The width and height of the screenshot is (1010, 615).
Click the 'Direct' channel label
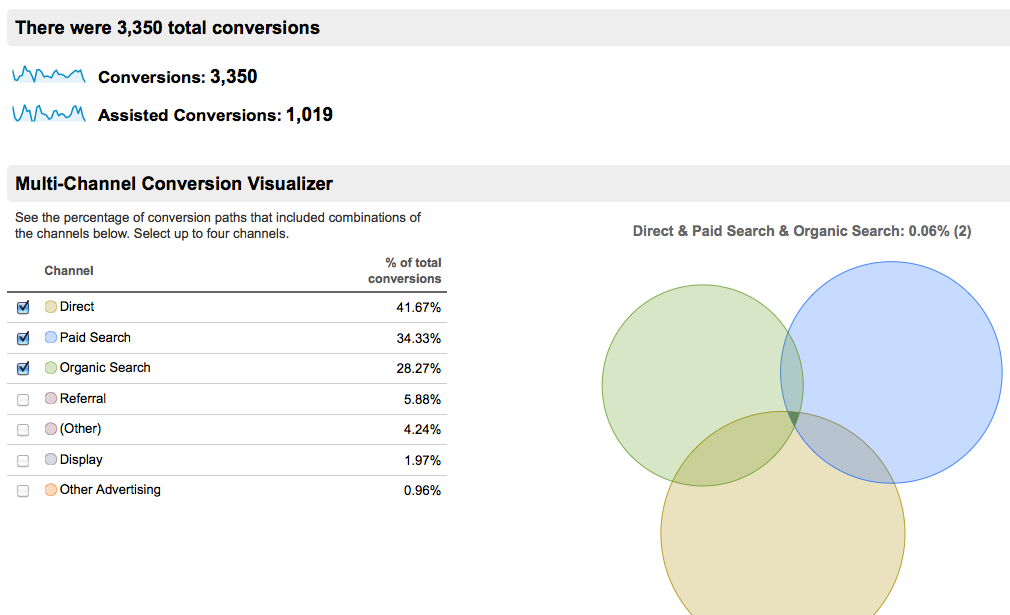(77, 307)
